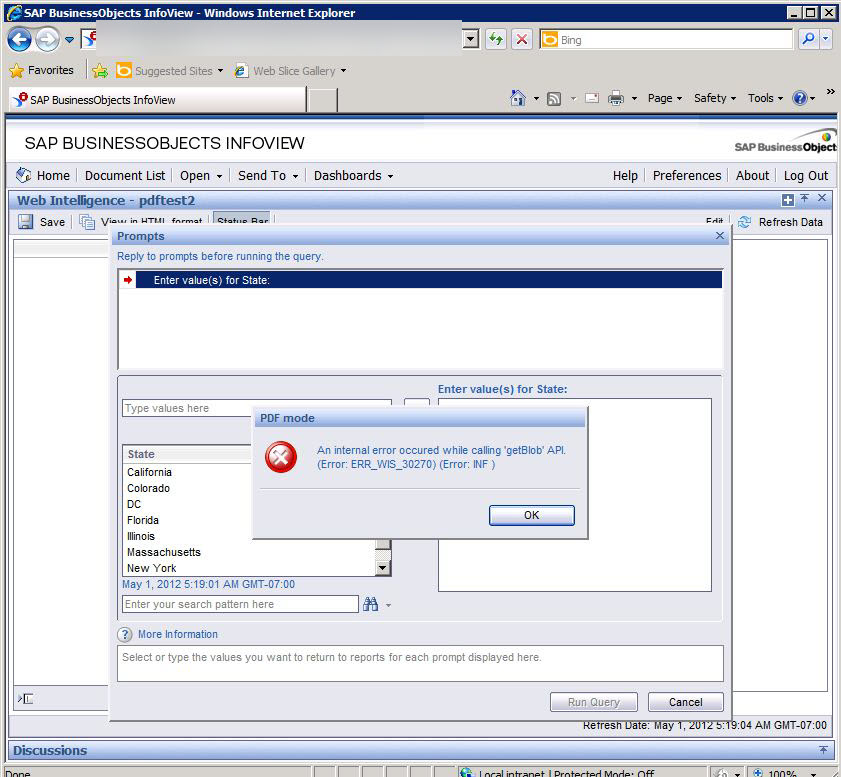This screenshot has width=841, height=777.
Task: Click the browser Home page icon
Action: point(518,98)
